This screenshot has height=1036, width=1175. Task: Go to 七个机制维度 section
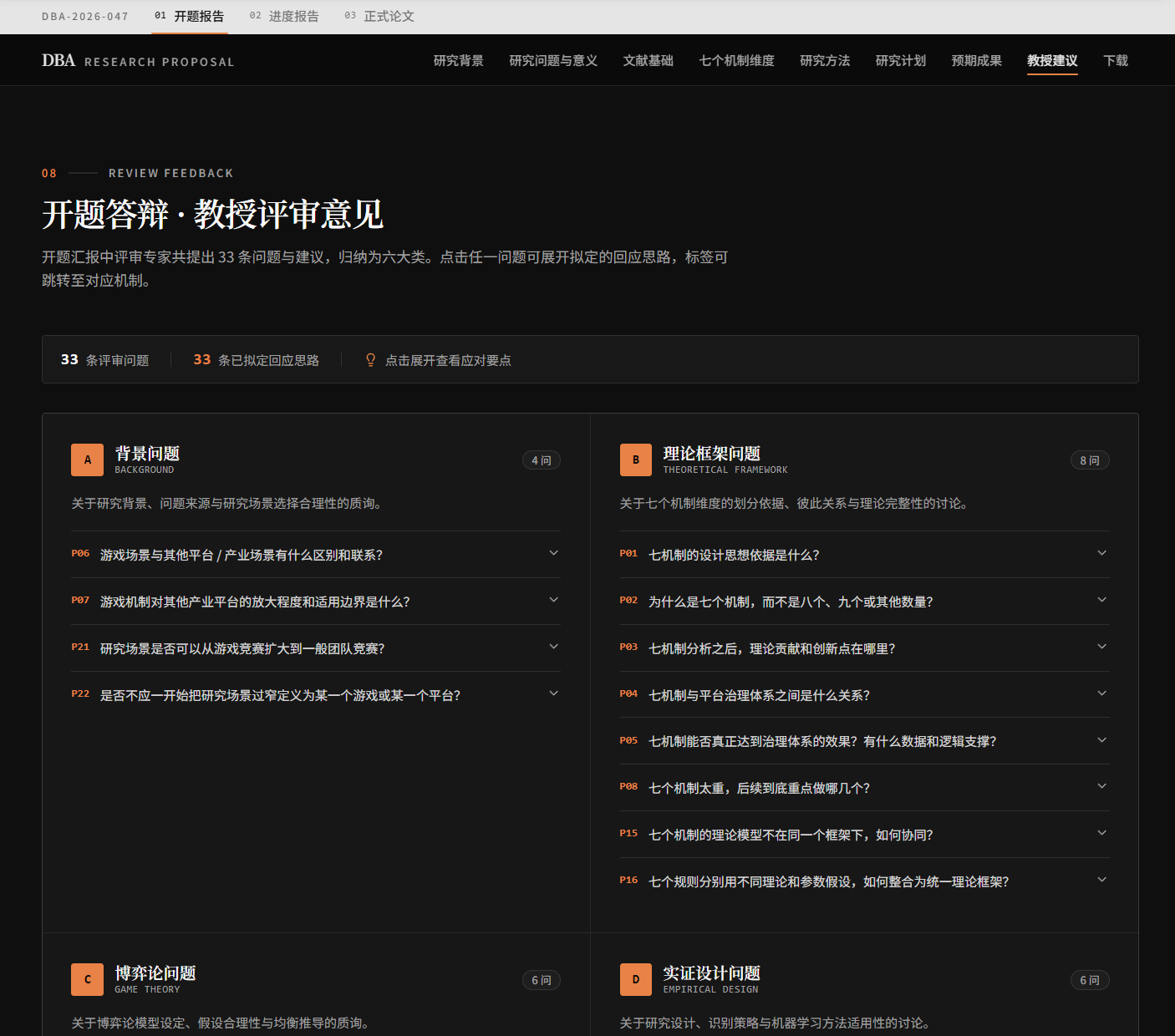tap(737, 61)
